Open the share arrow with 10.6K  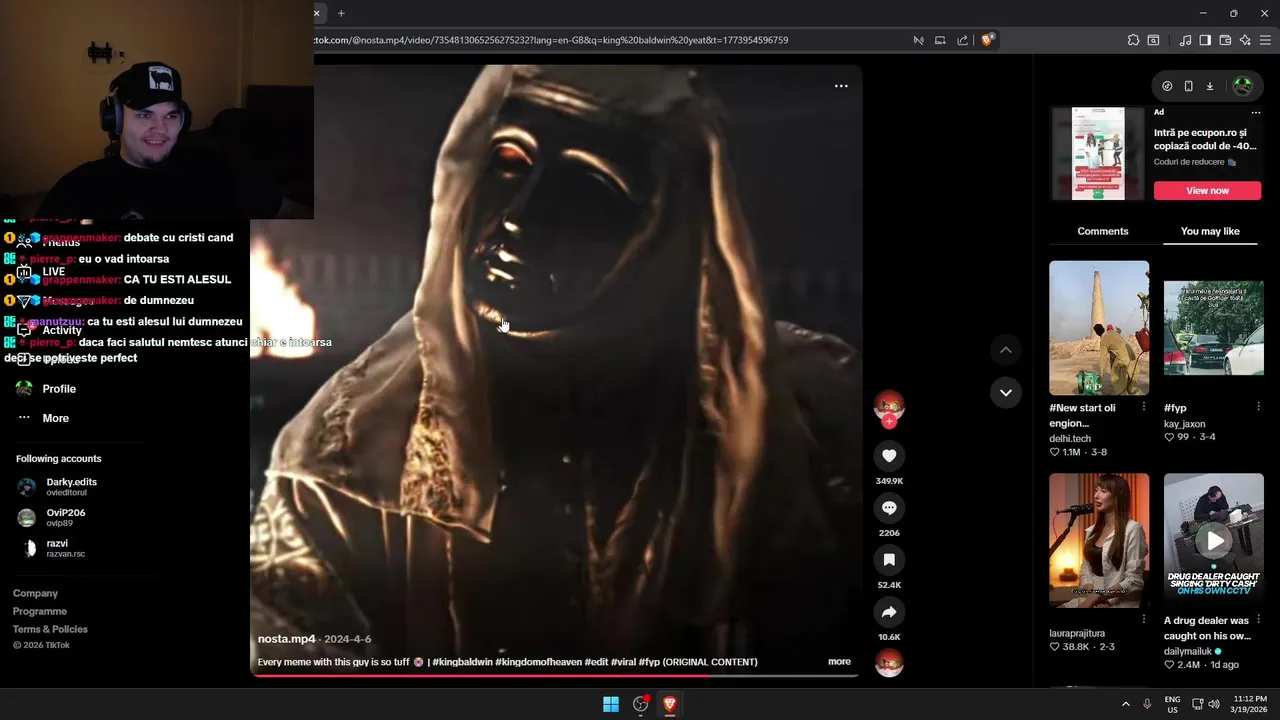(889, 612)
